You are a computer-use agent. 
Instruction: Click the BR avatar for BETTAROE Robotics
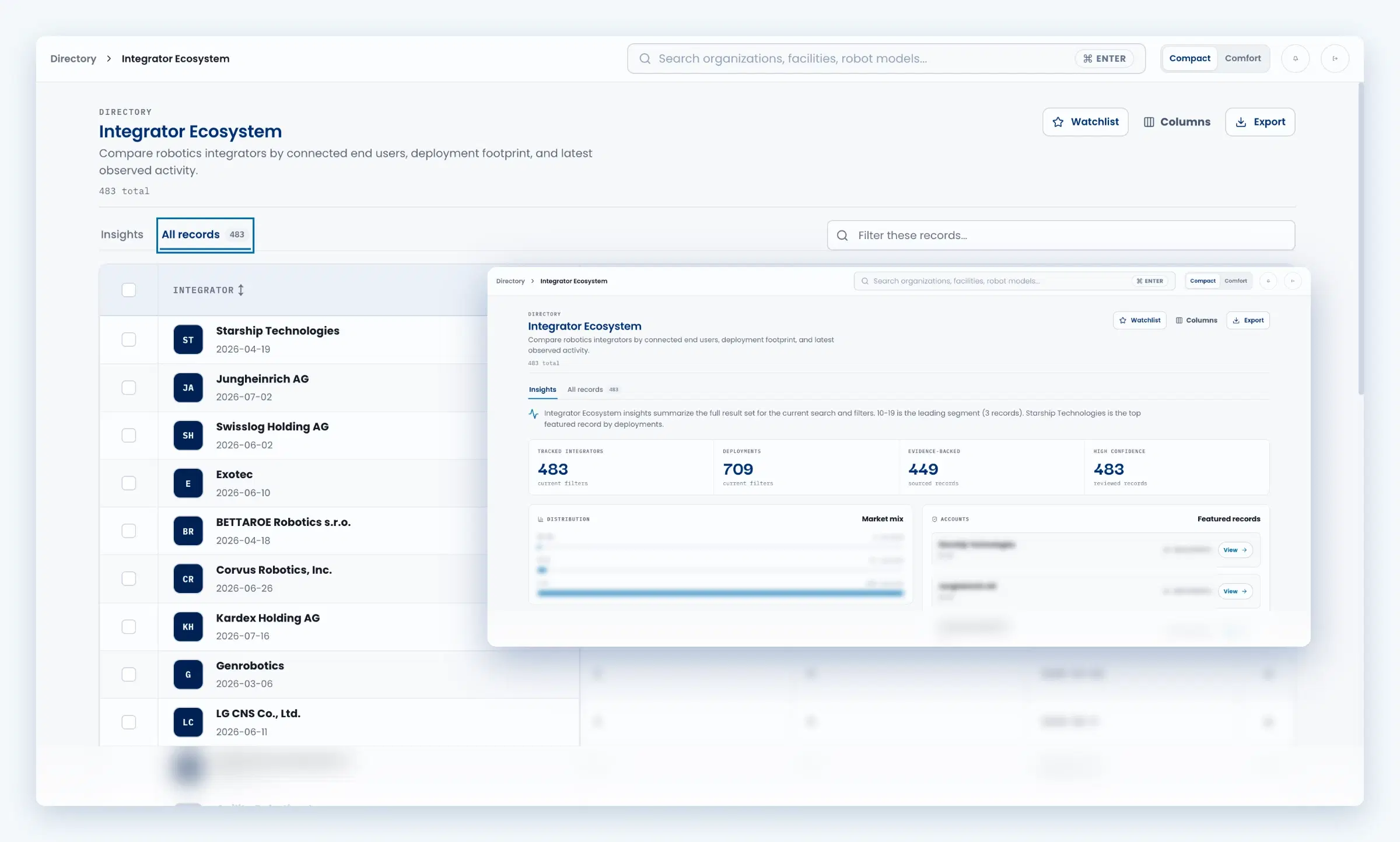pos(188,531)
